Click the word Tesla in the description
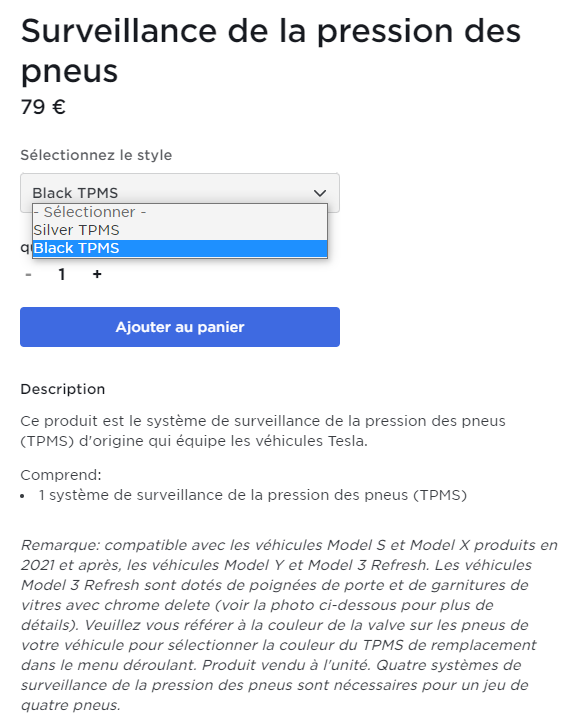Screen dimensions: 571x718 click(347, 441)
